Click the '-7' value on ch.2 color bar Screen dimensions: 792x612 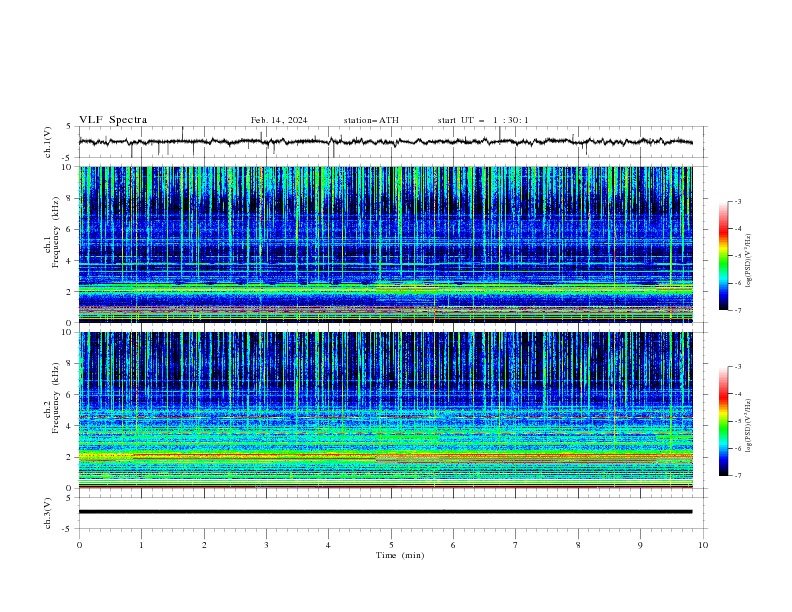pyautogui.click(x=738, y=475)
